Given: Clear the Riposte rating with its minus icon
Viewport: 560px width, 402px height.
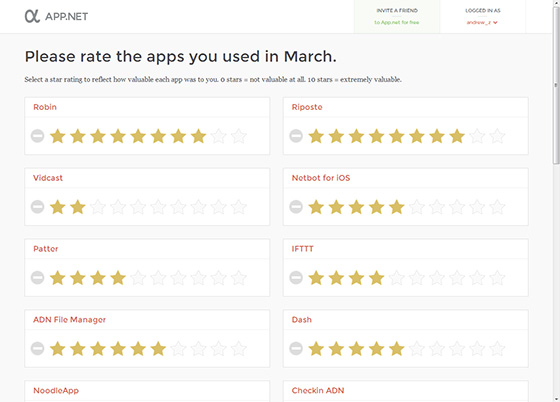Looking at the screenshot, I should pos(296,136).
